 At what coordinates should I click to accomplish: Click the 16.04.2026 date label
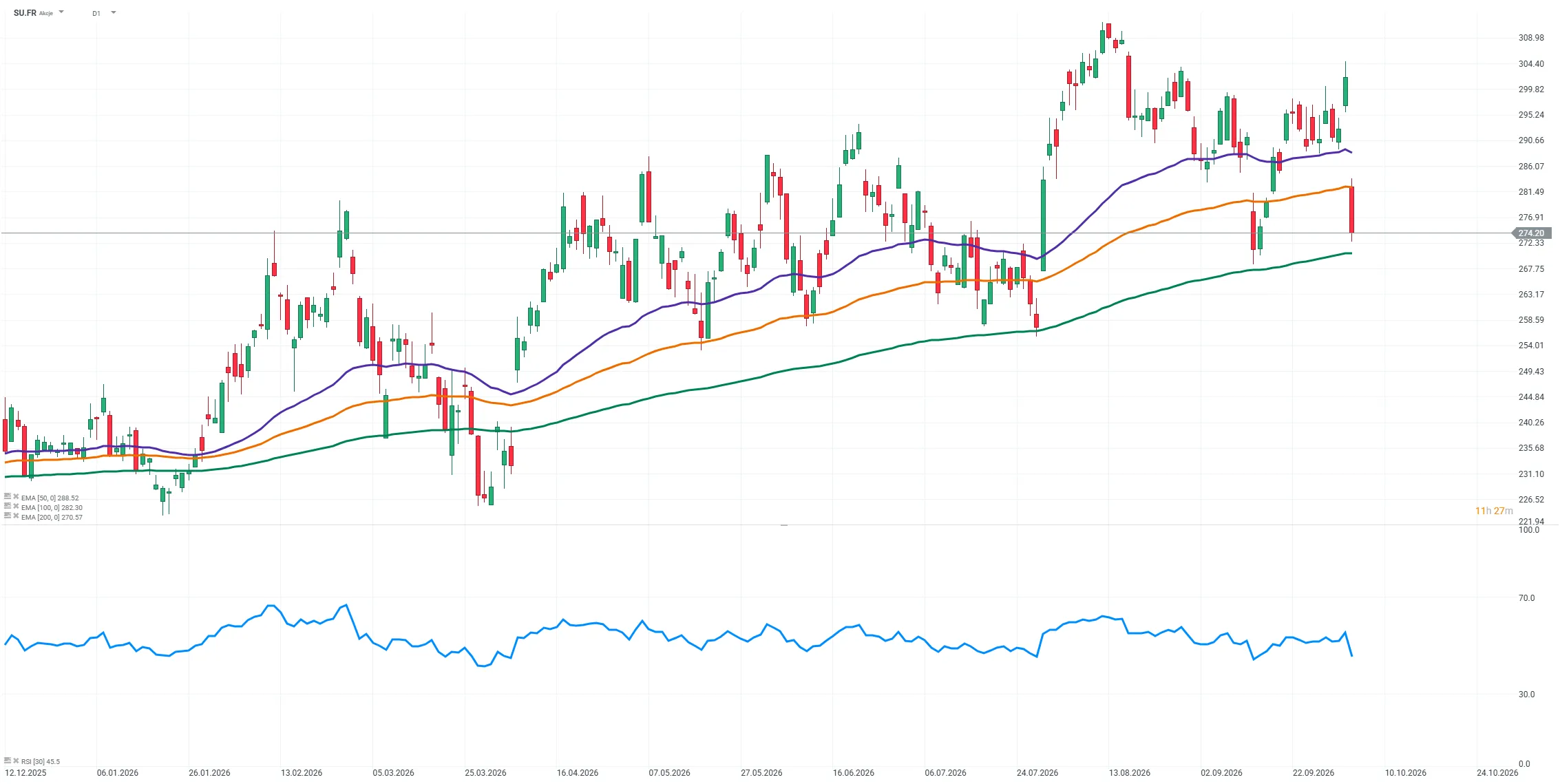pos(578,773)
